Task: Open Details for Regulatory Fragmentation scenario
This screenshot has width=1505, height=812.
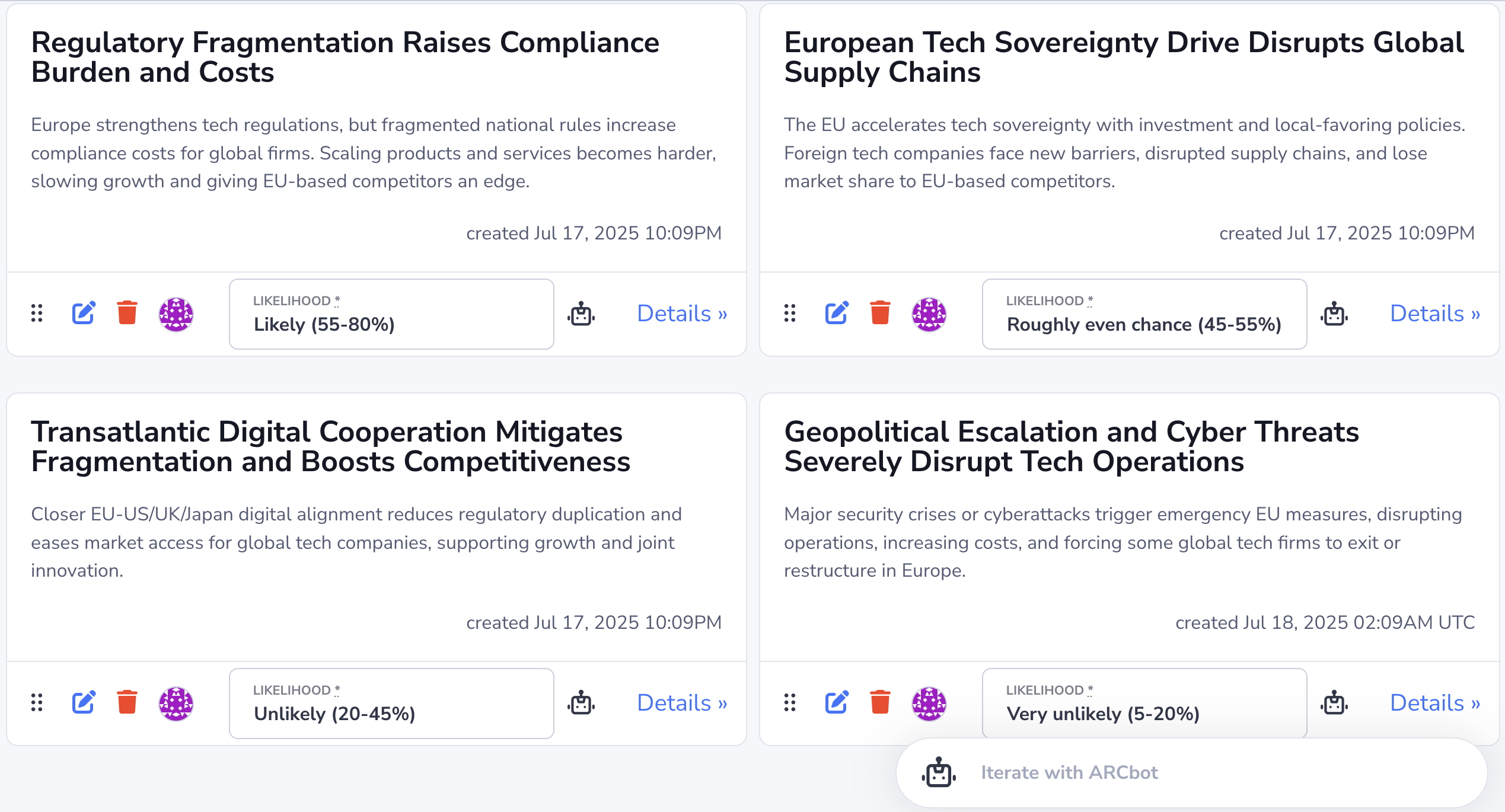Action: [x=682, y=314]
